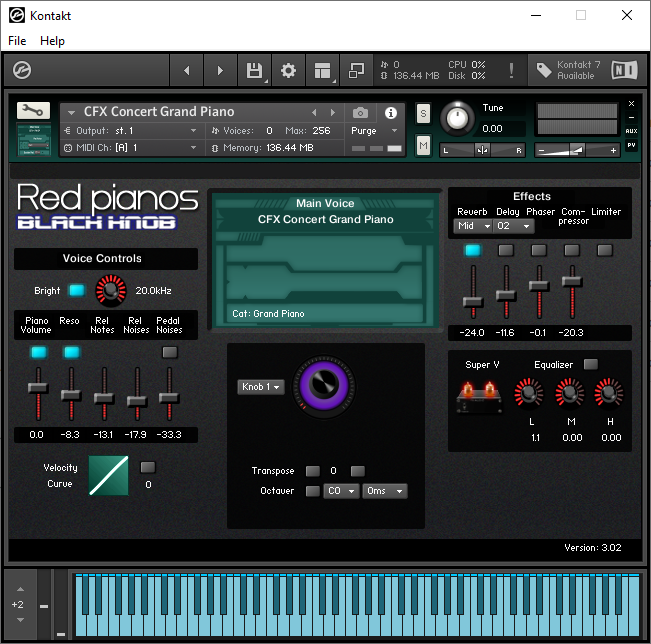The height and width of the screenshot is (644, 651).
Task: Show instrument info with the i icon
Action: point(390,113)
